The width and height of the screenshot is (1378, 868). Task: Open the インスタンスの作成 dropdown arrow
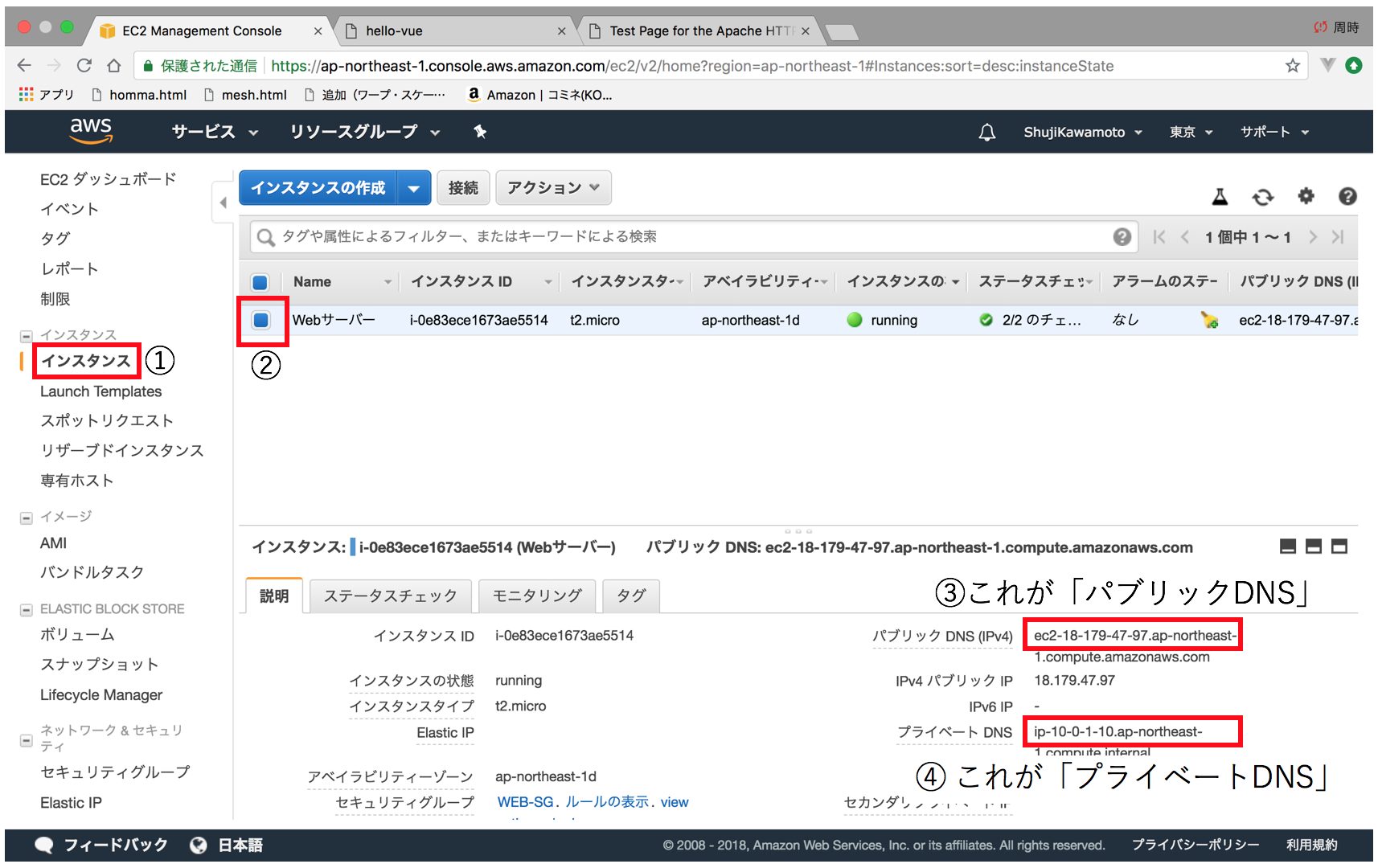coord(414,188)
